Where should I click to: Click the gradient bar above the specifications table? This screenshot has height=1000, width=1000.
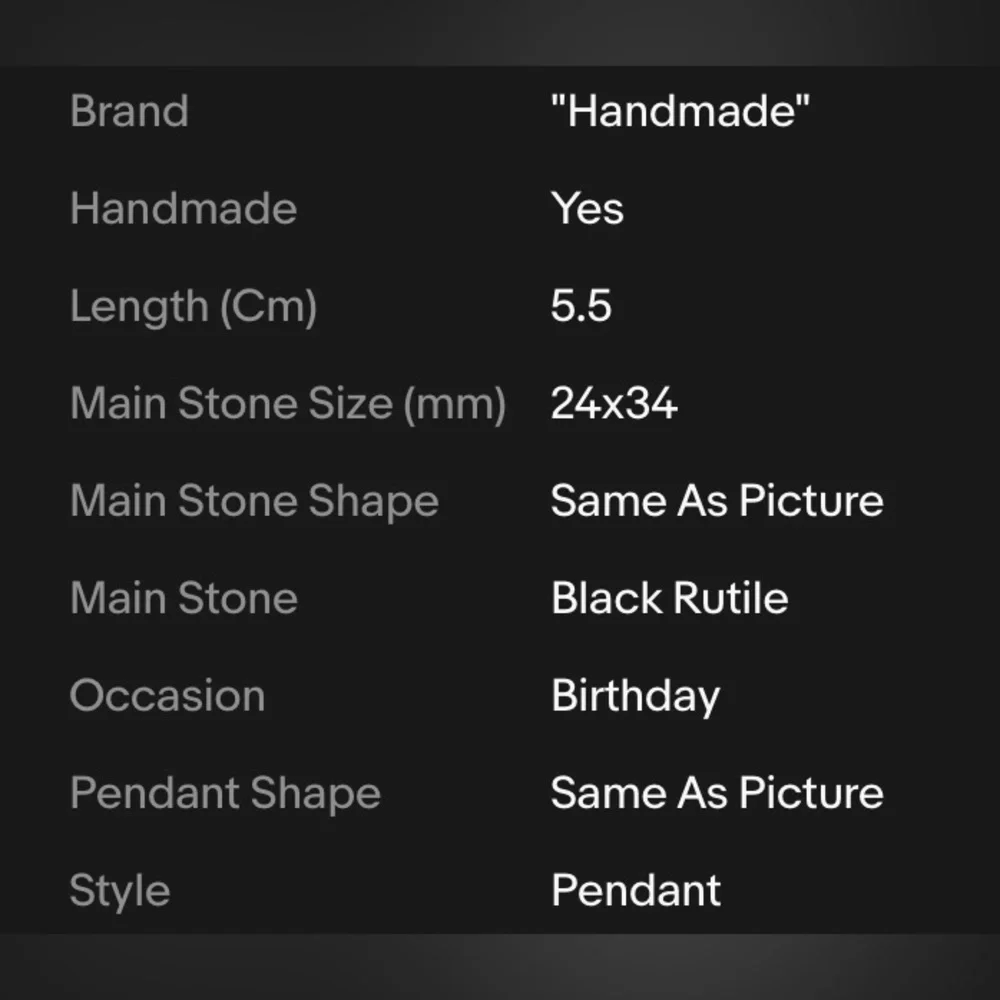(500, 32)
